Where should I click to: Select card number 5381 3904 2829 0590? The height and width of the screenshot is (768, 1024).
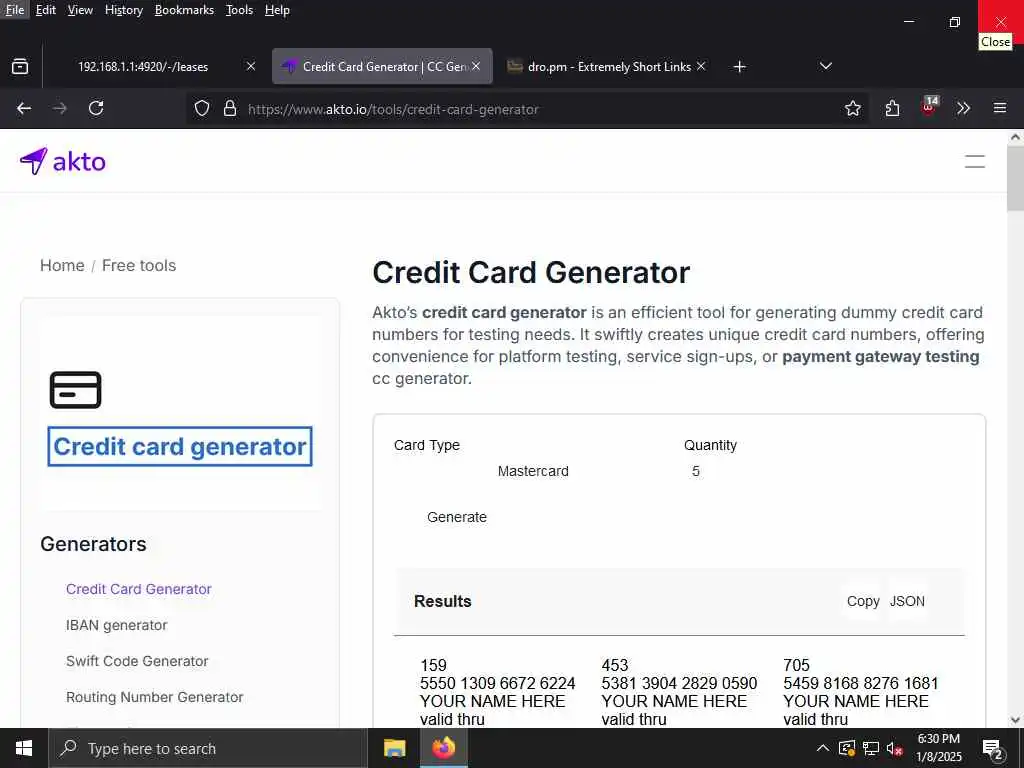(679, 683)
